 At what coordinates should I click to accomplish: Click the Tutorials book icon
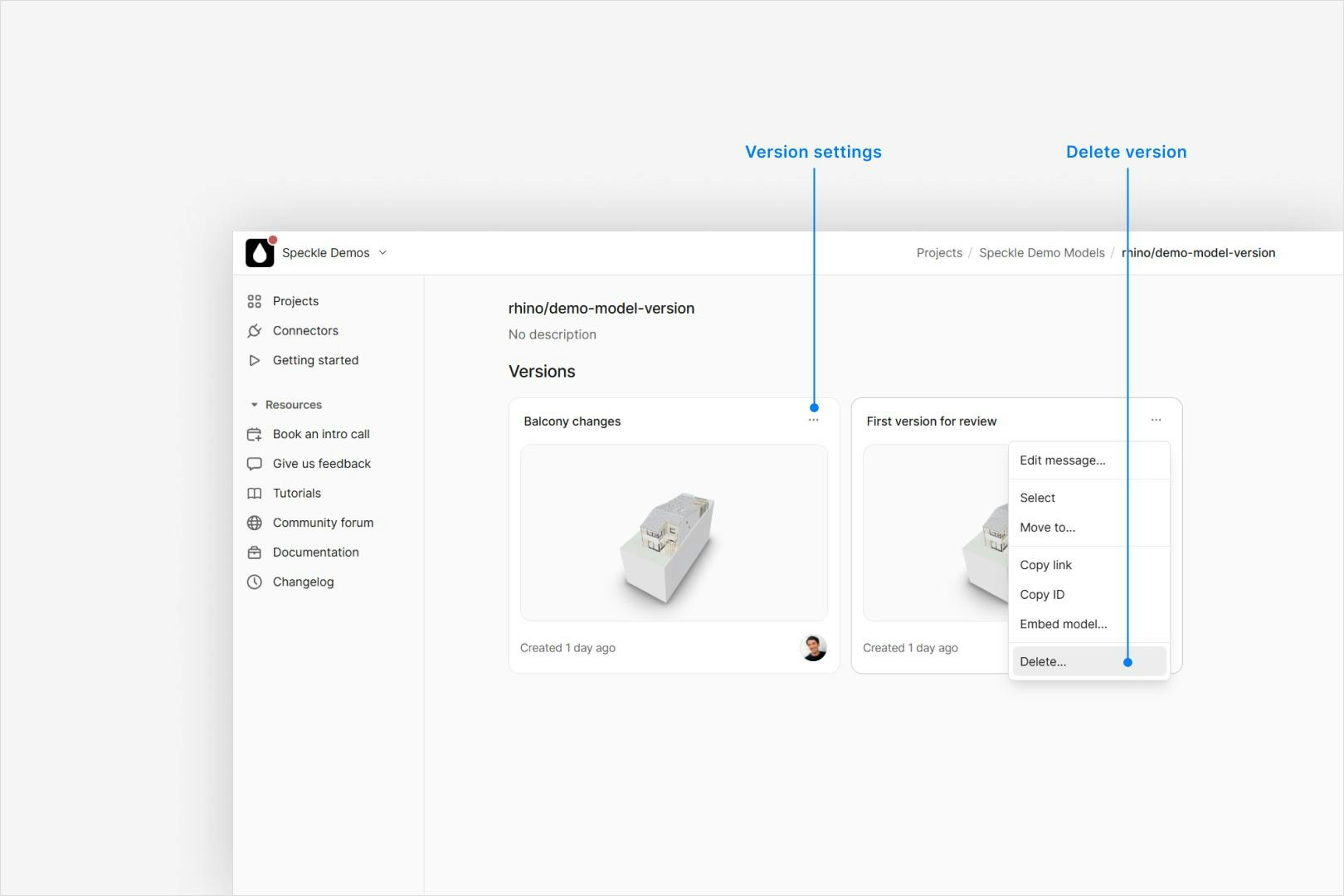(255, 494)
